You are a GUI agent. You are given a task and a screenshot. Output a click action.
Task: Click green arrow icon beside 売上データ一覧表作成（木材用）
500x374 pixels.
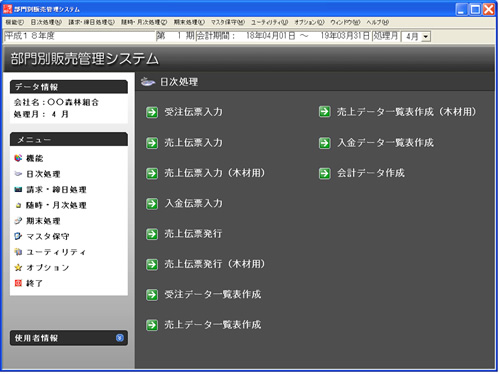[x=325, y=112]
